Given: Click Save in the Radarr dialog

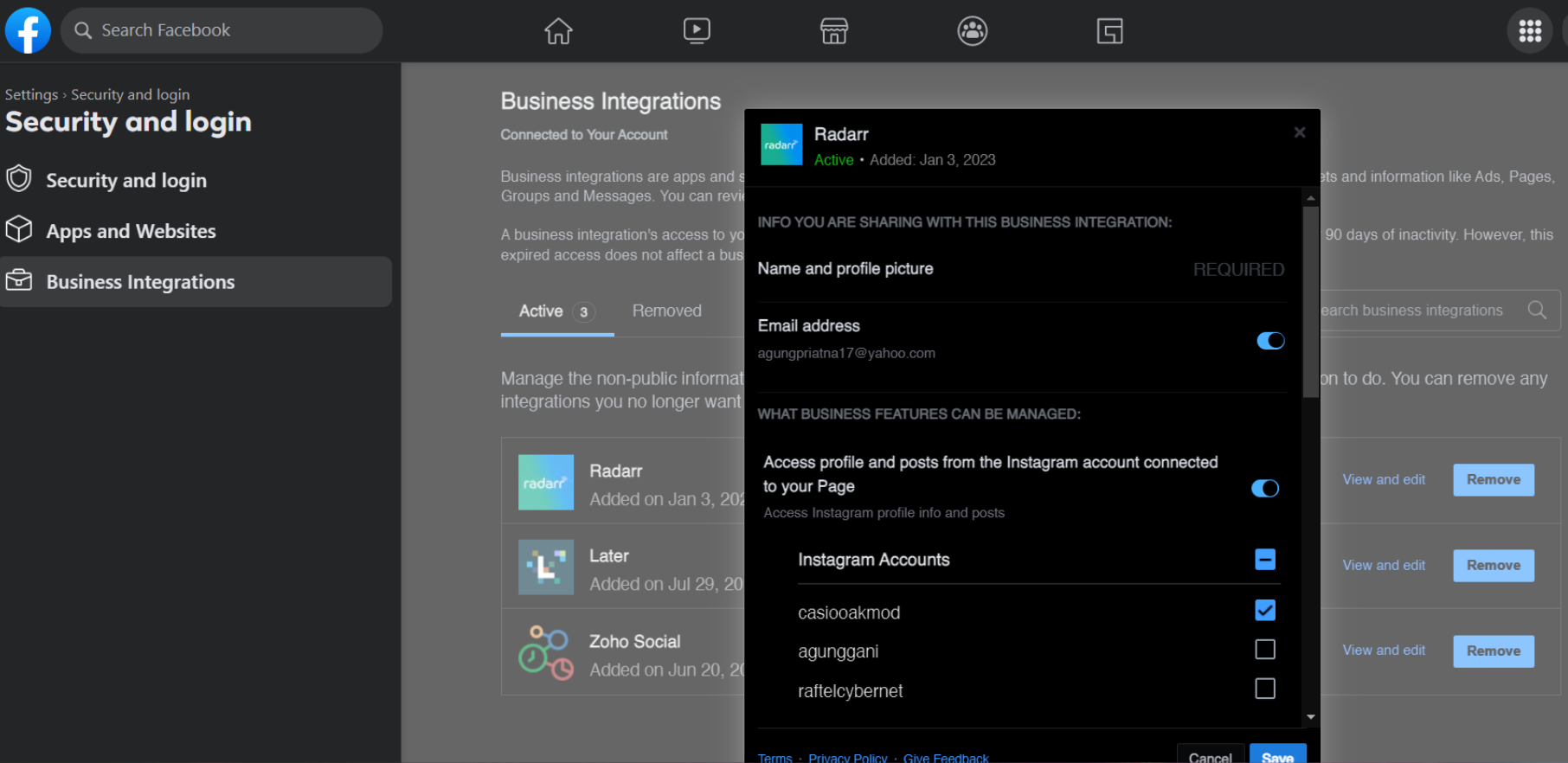Looking at the screenshot, I should (x=1277, y=755).
